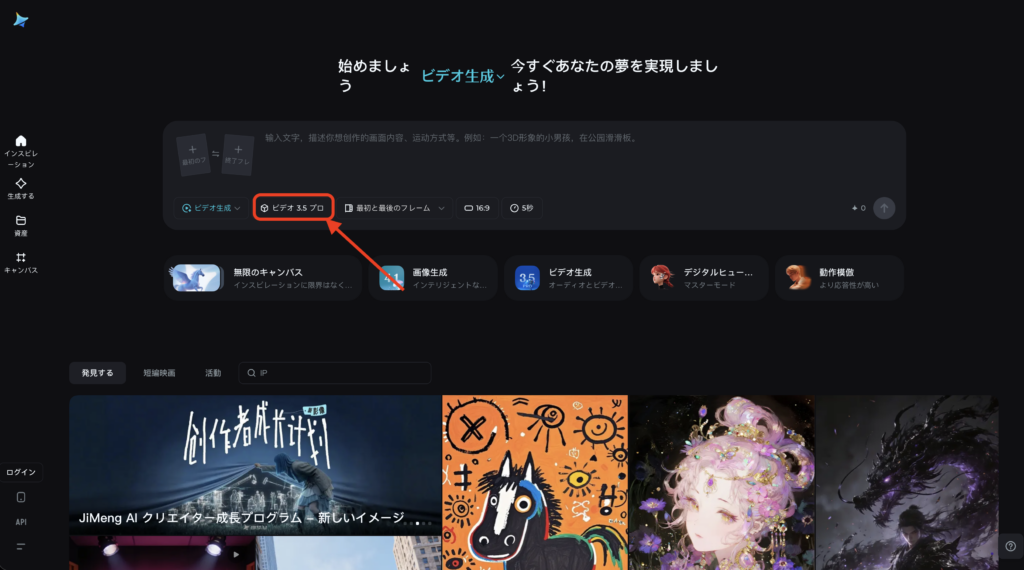Screen dimensions: 1024x570
Task: Click the JiMeng logo at top left
Action: 20,20
